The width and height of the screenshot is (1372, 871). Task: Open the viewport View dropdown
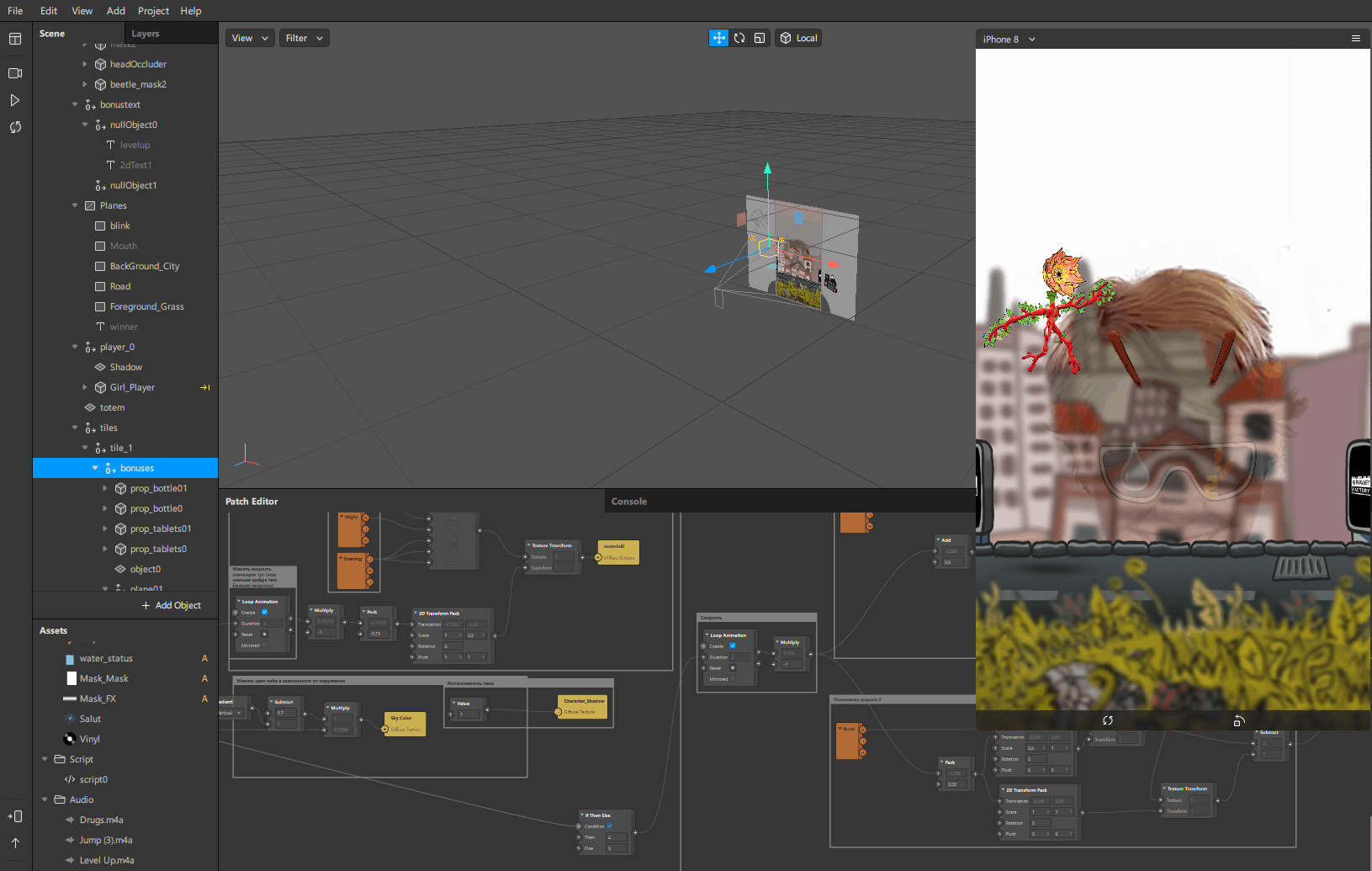tap(250, 38)
